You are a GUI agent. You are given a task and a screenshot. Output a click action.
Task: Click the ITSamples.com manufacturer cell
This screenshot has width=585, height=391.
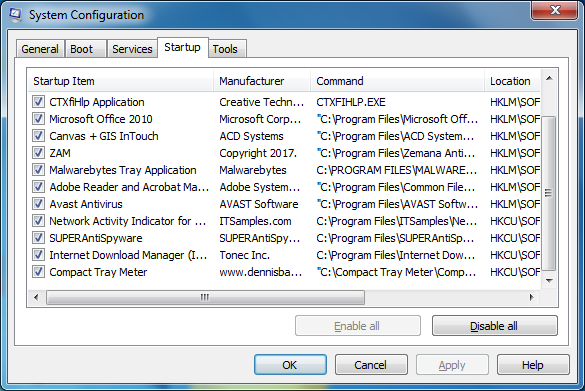(x=255, y=221)
